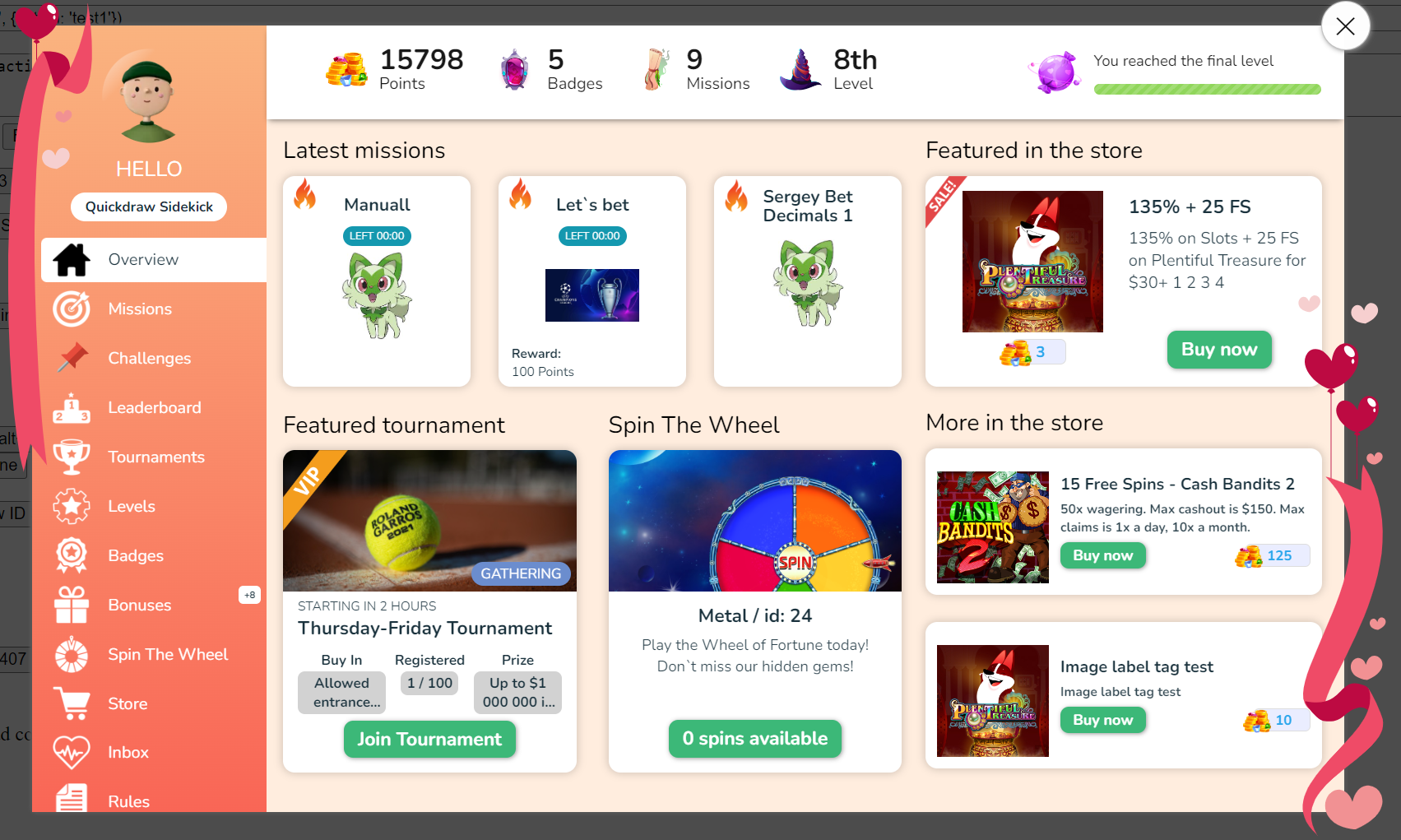The image size is (1401, 840).
Task: Click the Badges rosette icon
Action: tap(72, 555)
